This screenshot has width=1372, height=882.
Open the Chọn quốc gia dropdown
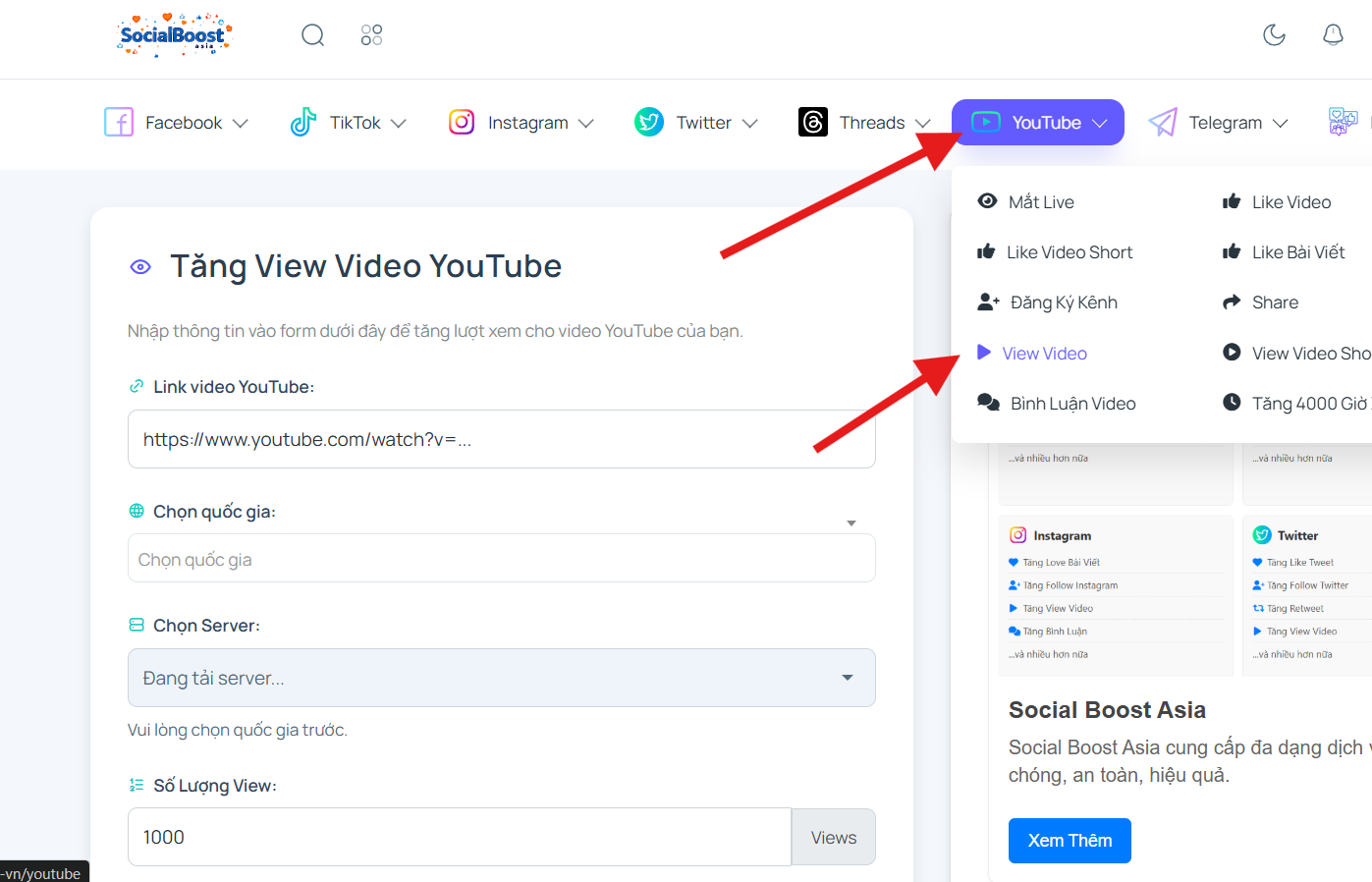point(502,558)
